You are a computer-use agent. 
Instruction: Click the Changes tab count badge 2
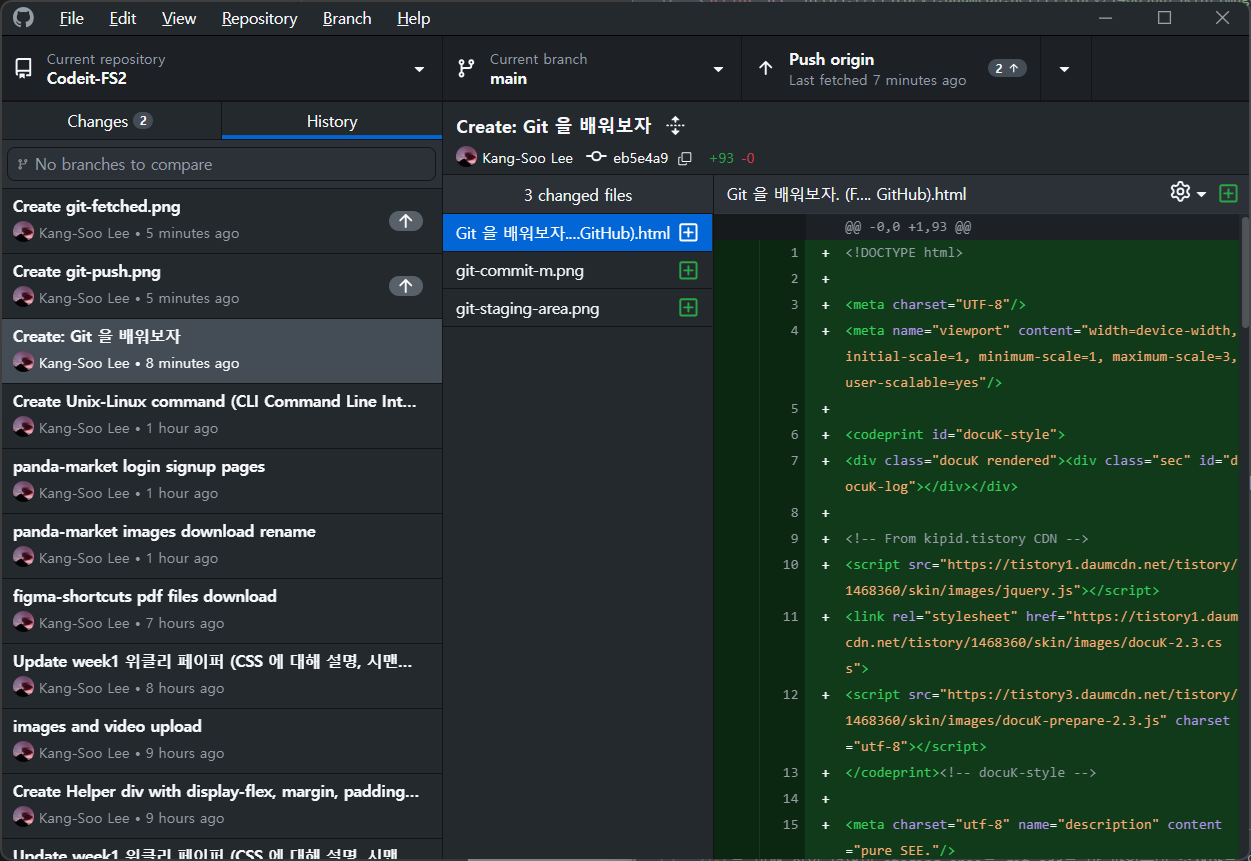coord(143,121)
